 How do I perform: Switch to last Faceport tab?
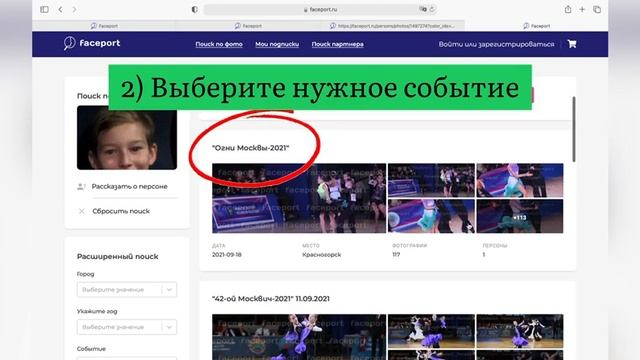pyautogui.click(x=536, y=26)
